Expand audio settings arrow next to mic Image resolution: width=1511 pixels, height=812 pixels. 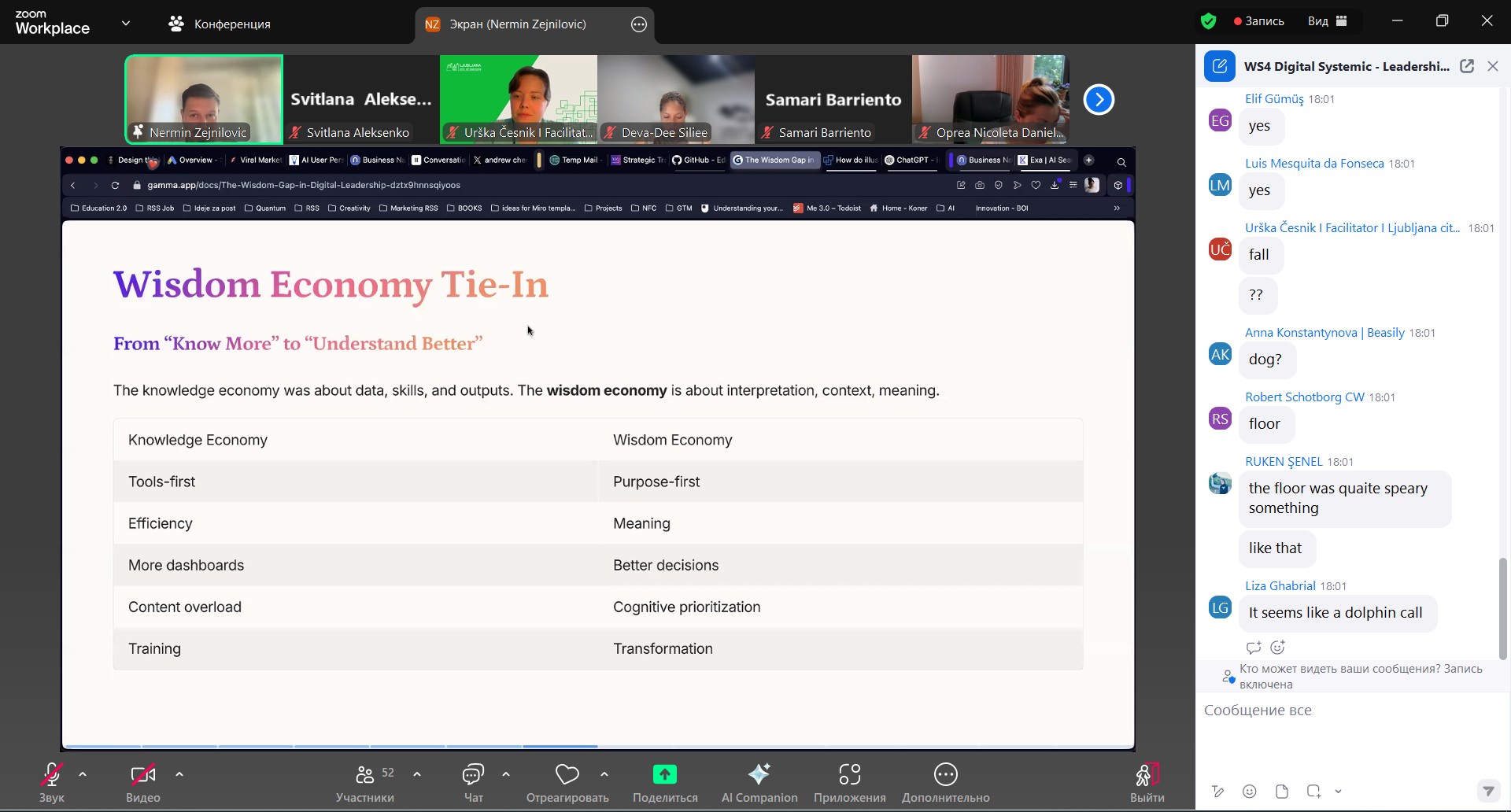(83, 774)
